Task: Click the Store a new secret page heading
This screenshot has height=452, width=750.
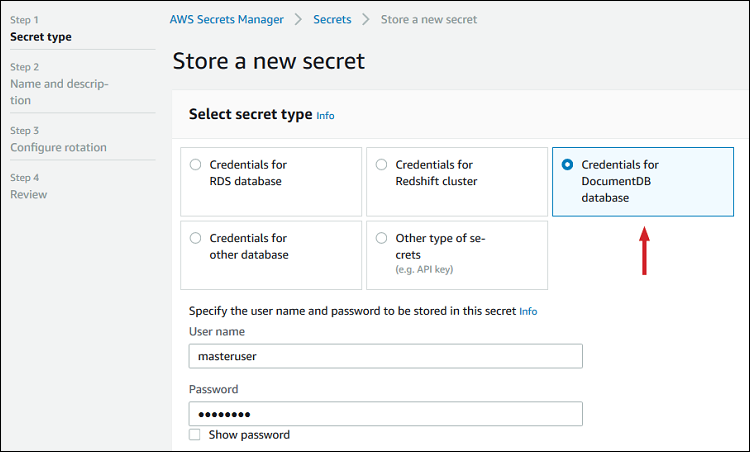Action: pos(269,61)
